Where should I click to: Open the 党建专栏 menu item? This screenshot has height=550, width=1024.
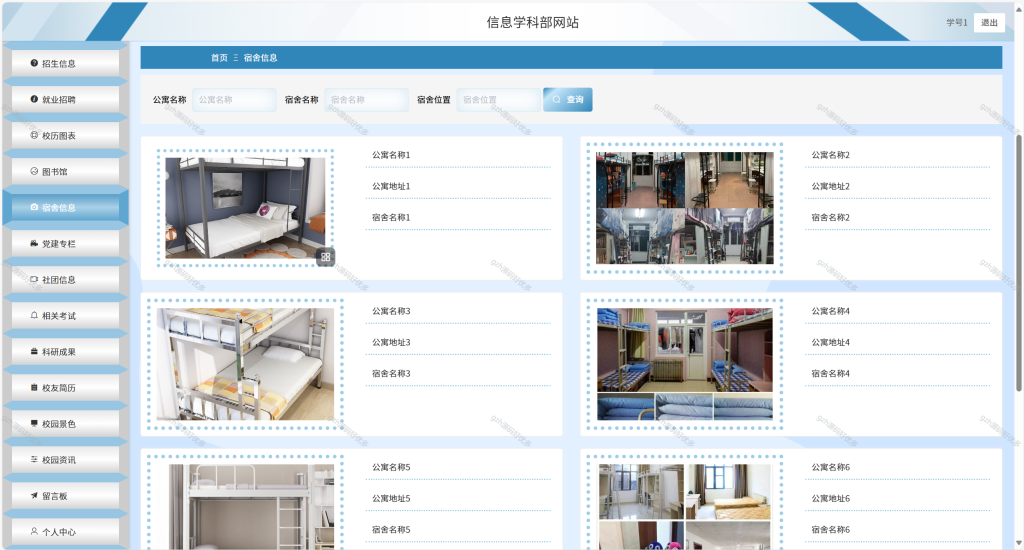pos(65,243)
